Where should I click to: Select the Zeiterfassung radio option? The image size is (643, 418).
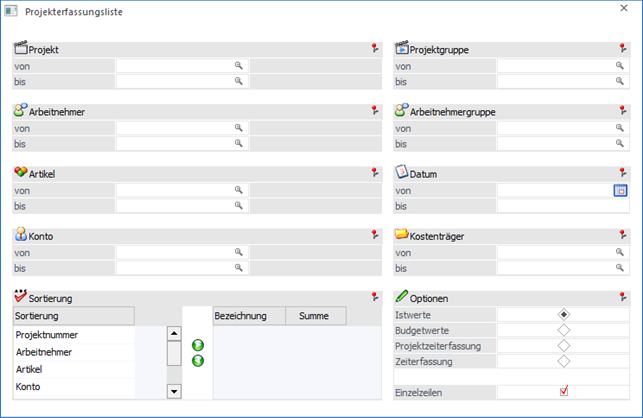(564, 361)
